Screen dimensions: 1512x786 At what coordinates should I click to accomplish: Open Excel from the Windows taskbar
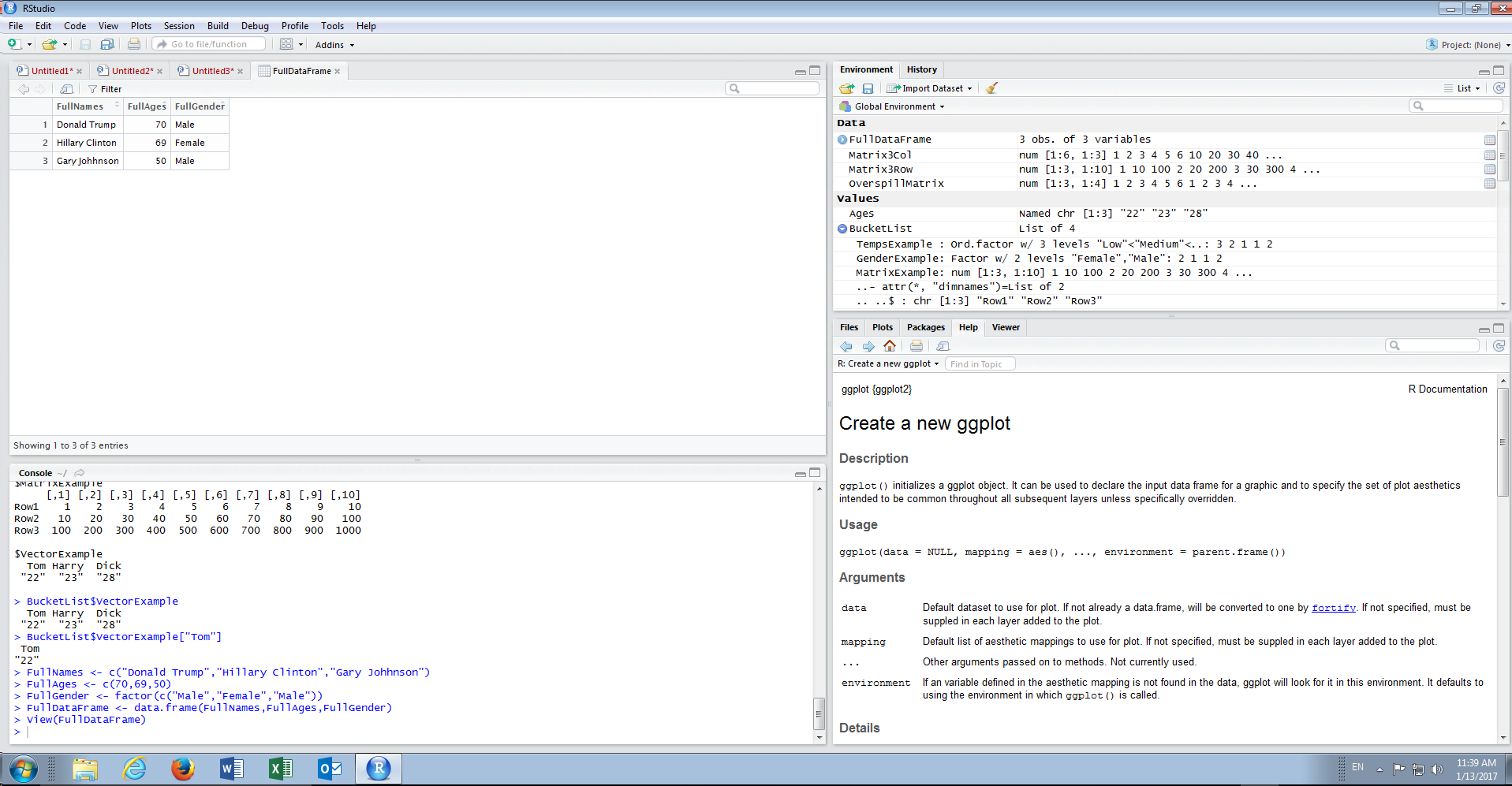281,769
